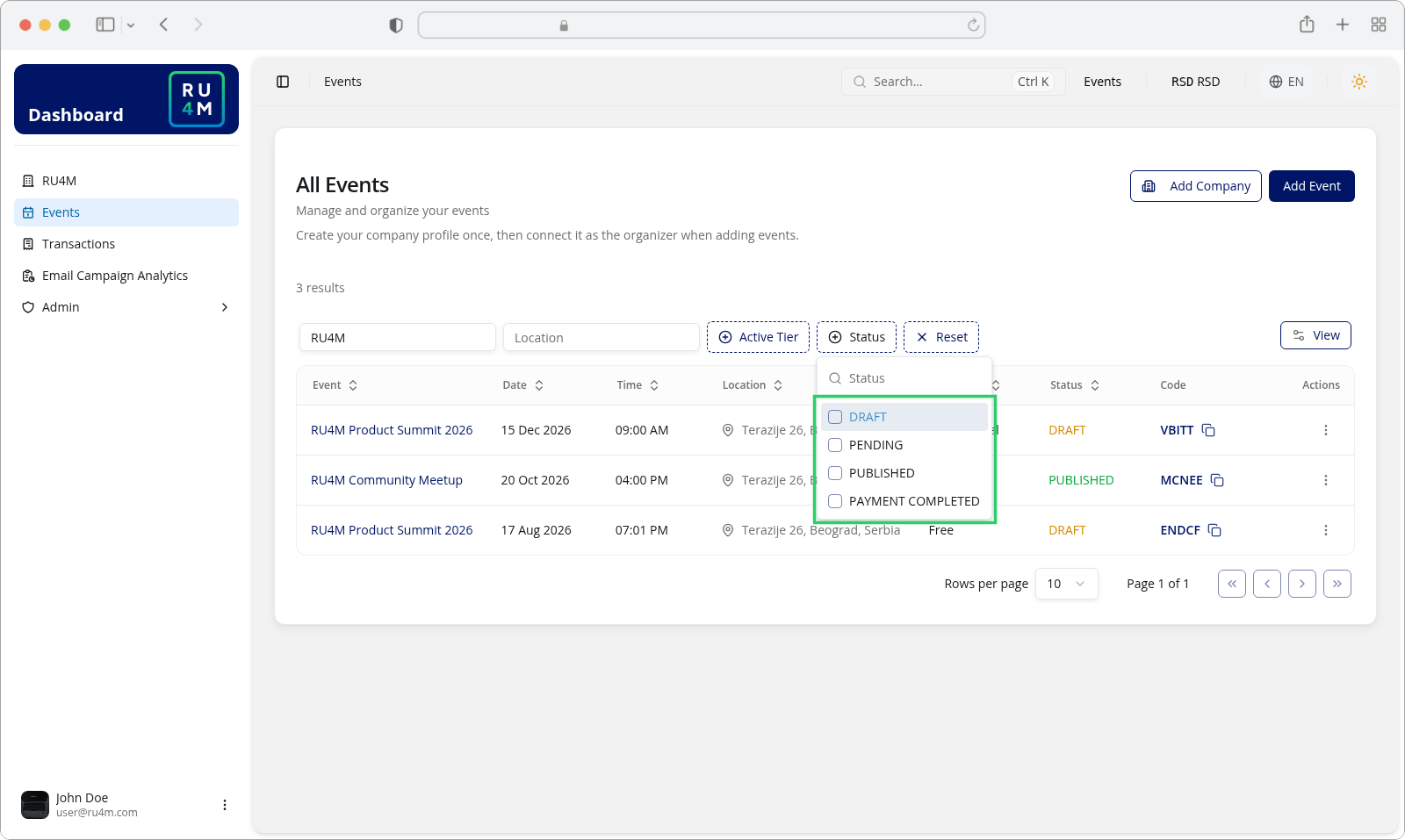Sort table by Date column

pos(523,385)
